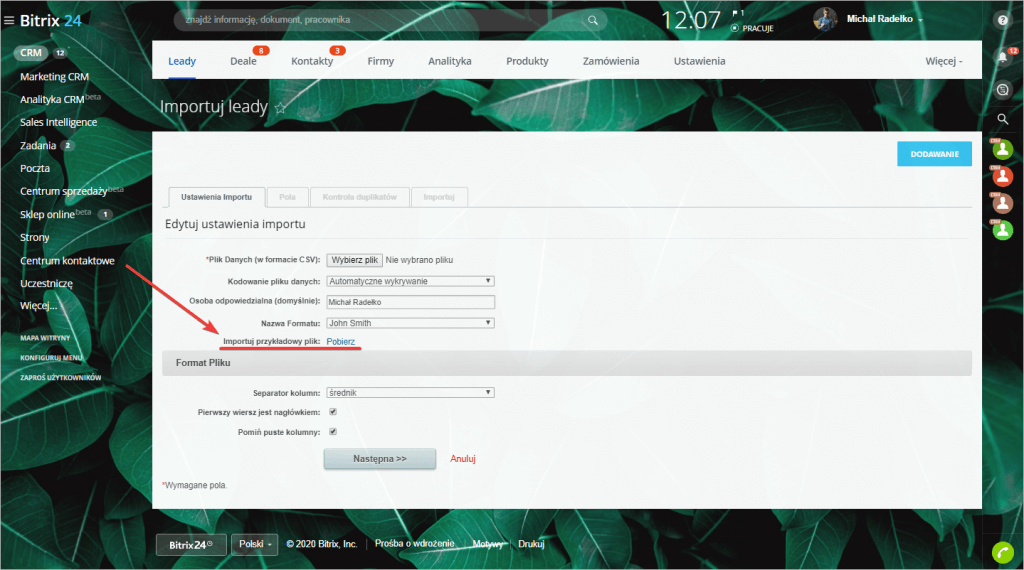Screen dimensions: 1024x570
Task: Toggle 'Pomiń puste kolumny' checkbox
Action: pos(333,432)
